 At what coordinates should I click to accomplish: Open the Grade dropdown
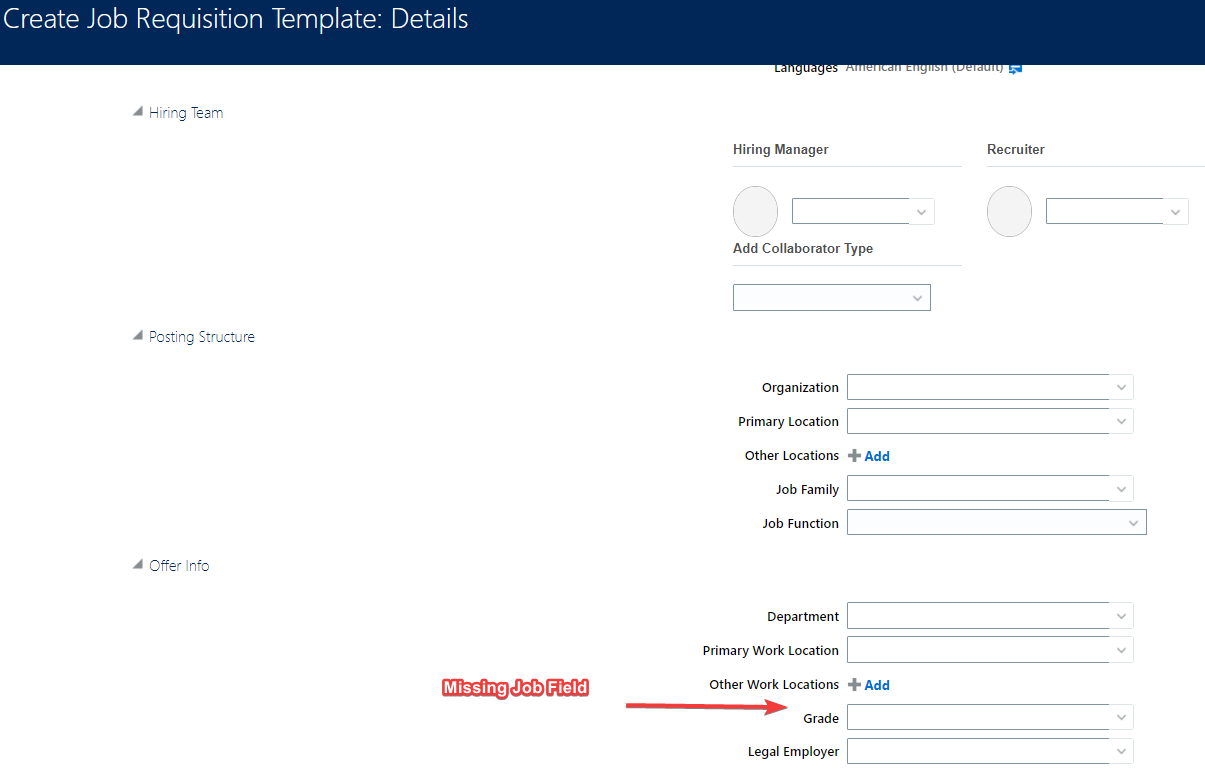coord(1121,717)
